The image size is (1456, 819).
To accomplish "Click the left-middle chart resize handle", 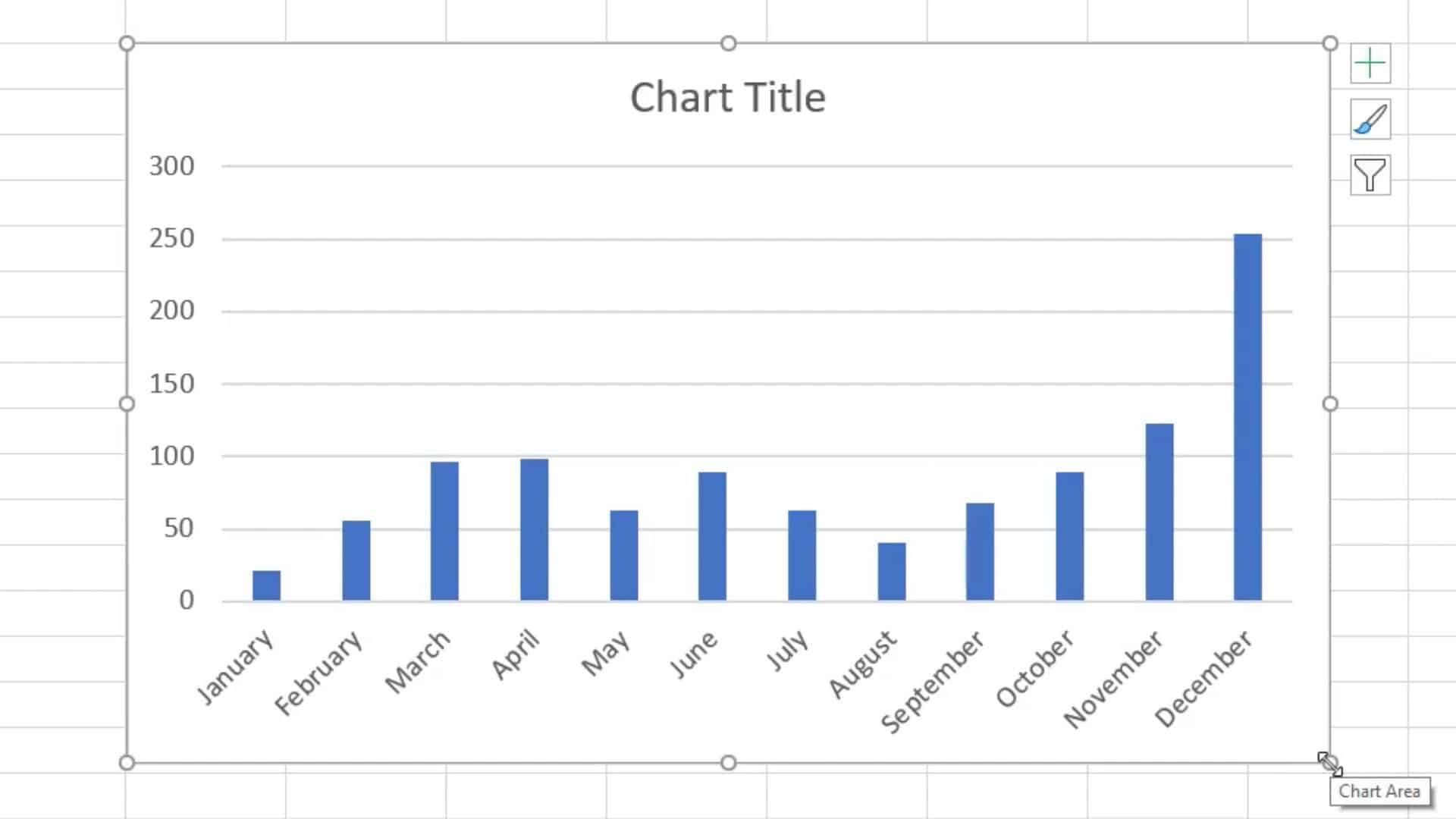I will pos(125,404).
